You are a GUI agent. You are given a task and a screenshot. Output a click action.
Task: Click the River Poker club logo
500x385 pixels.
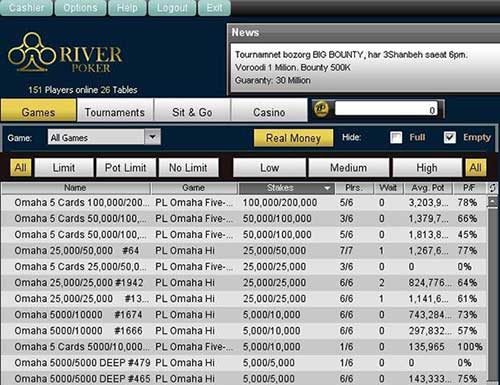[x=65, y=52]
